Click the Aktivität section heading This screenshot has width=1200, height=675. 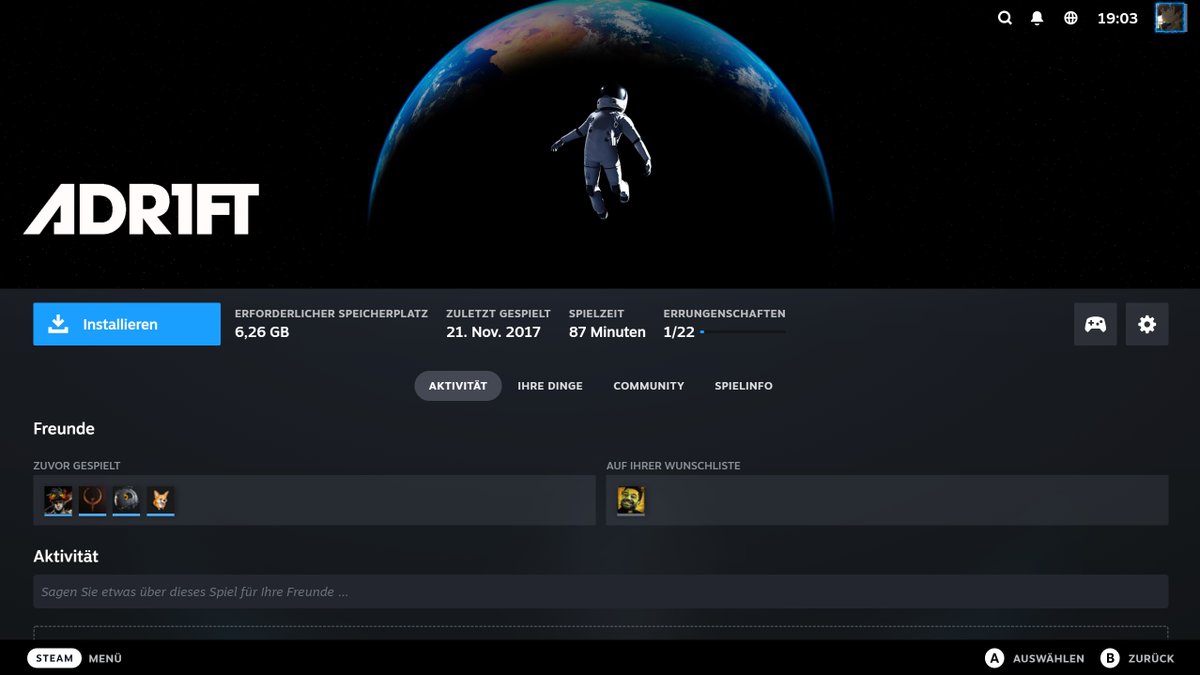click(x=66, y=556)
